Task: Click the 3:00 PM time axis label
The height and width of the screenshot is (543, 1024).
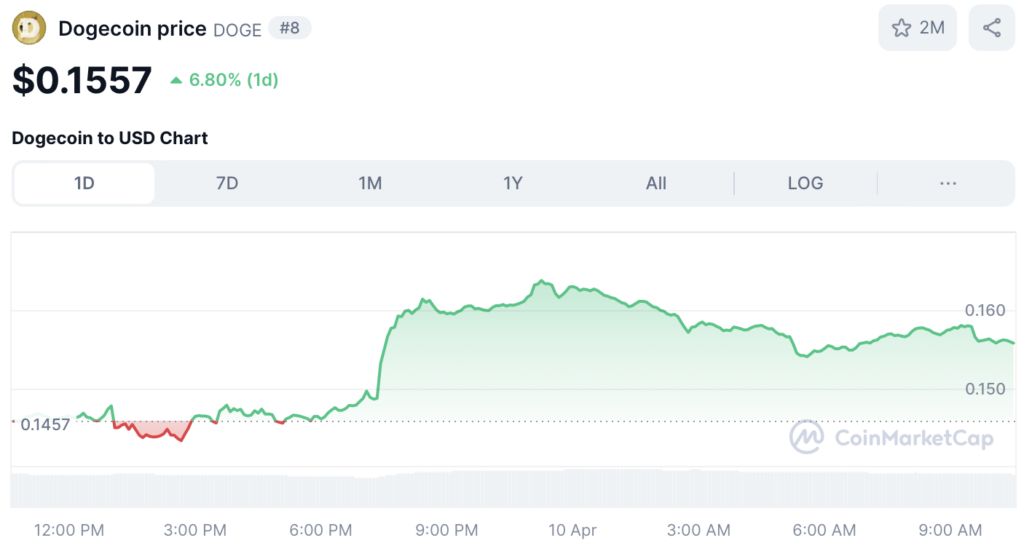Action: click(195, 530)
